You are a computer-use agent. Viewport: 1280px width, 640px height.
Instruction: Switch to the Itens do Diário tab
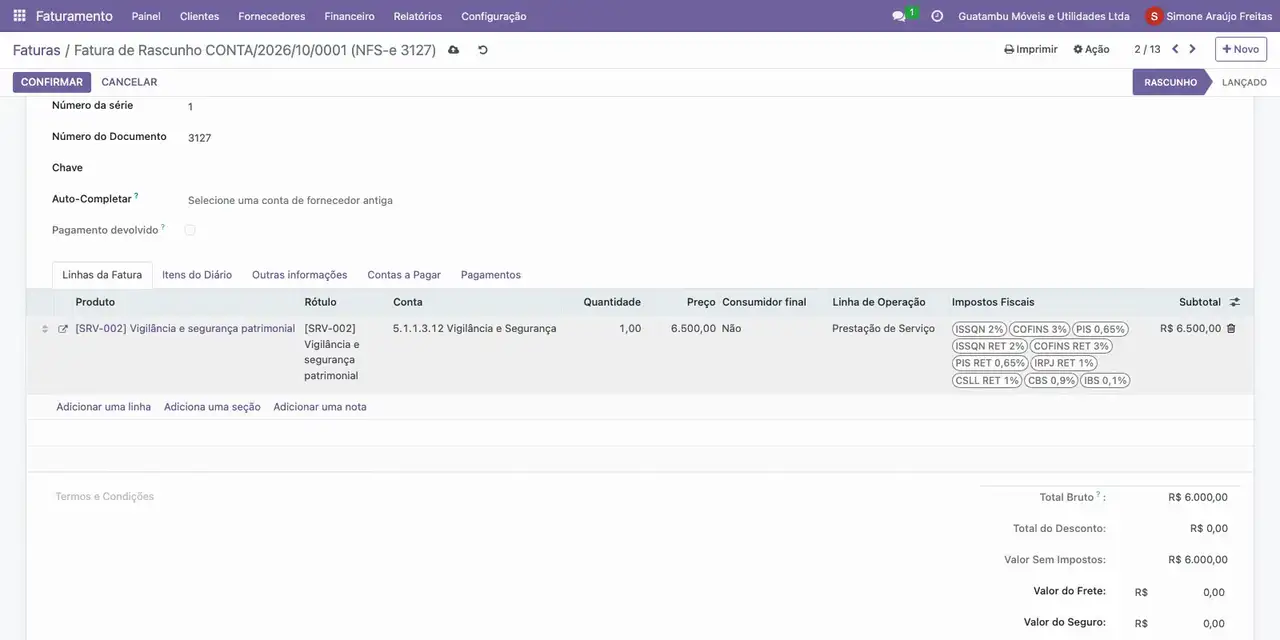pyautogui.click(x=197, y=275)
